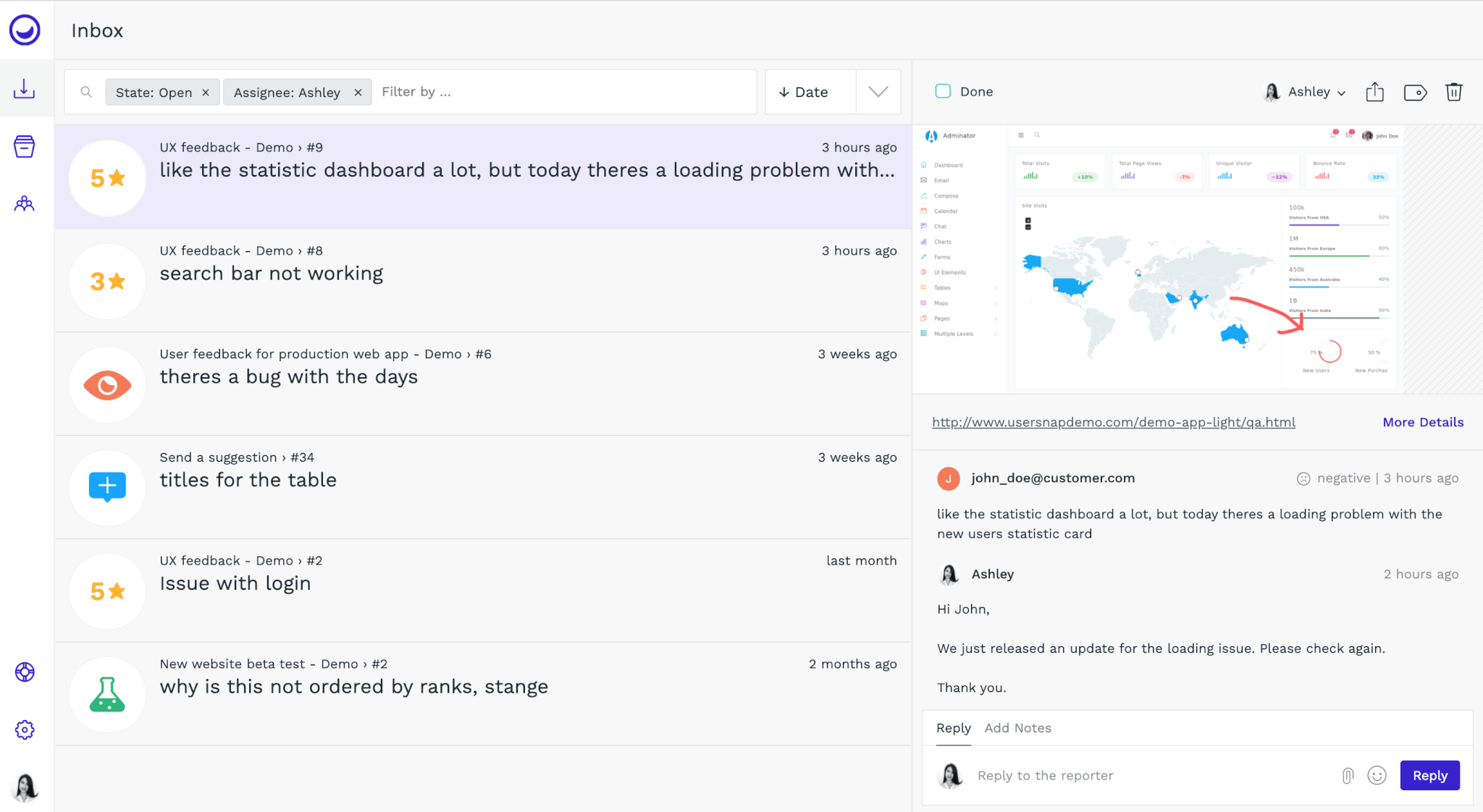Click the globe/localization icon in sidebar

pyautogui.click(x=25, y=672)
